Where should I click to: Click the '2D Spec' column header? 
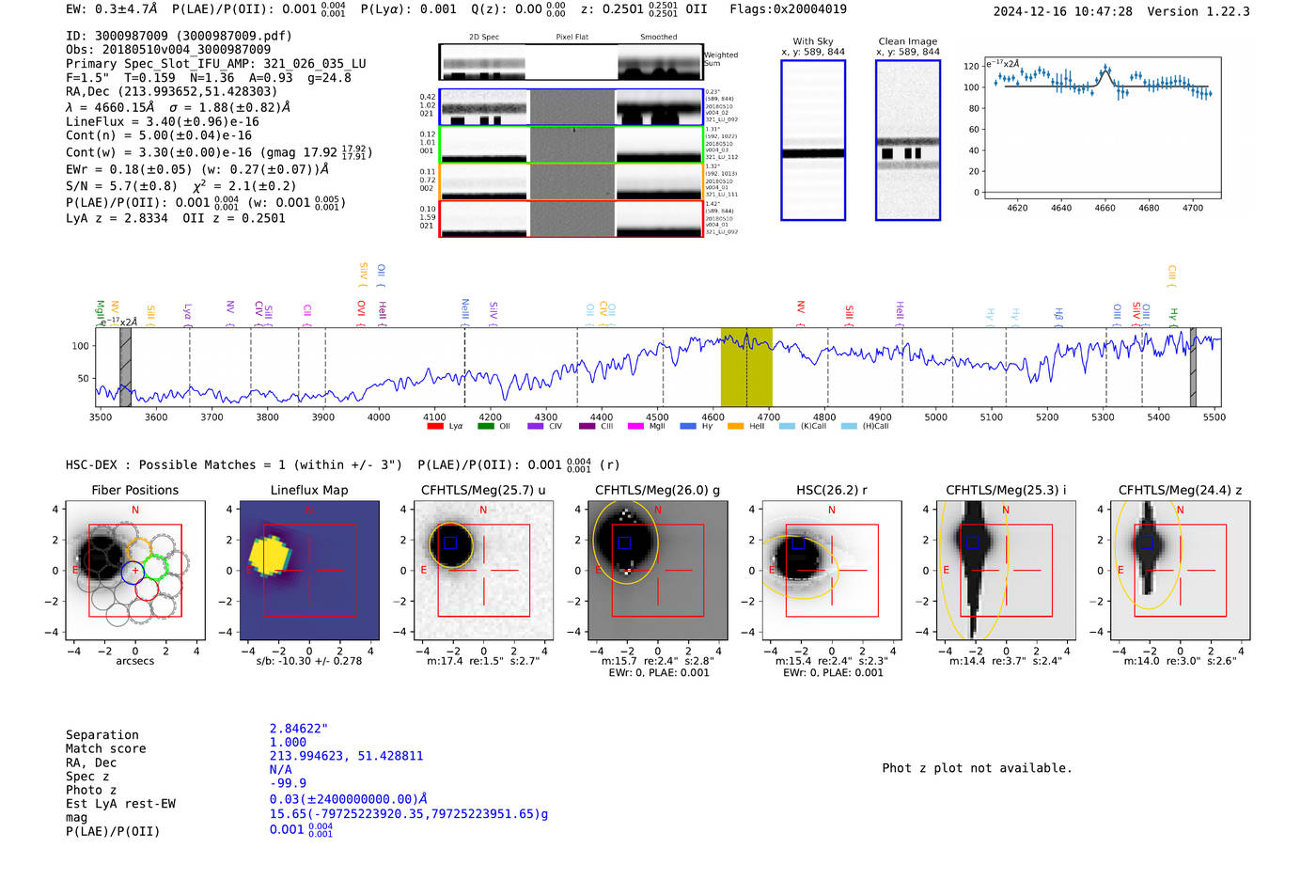[484, 38]
